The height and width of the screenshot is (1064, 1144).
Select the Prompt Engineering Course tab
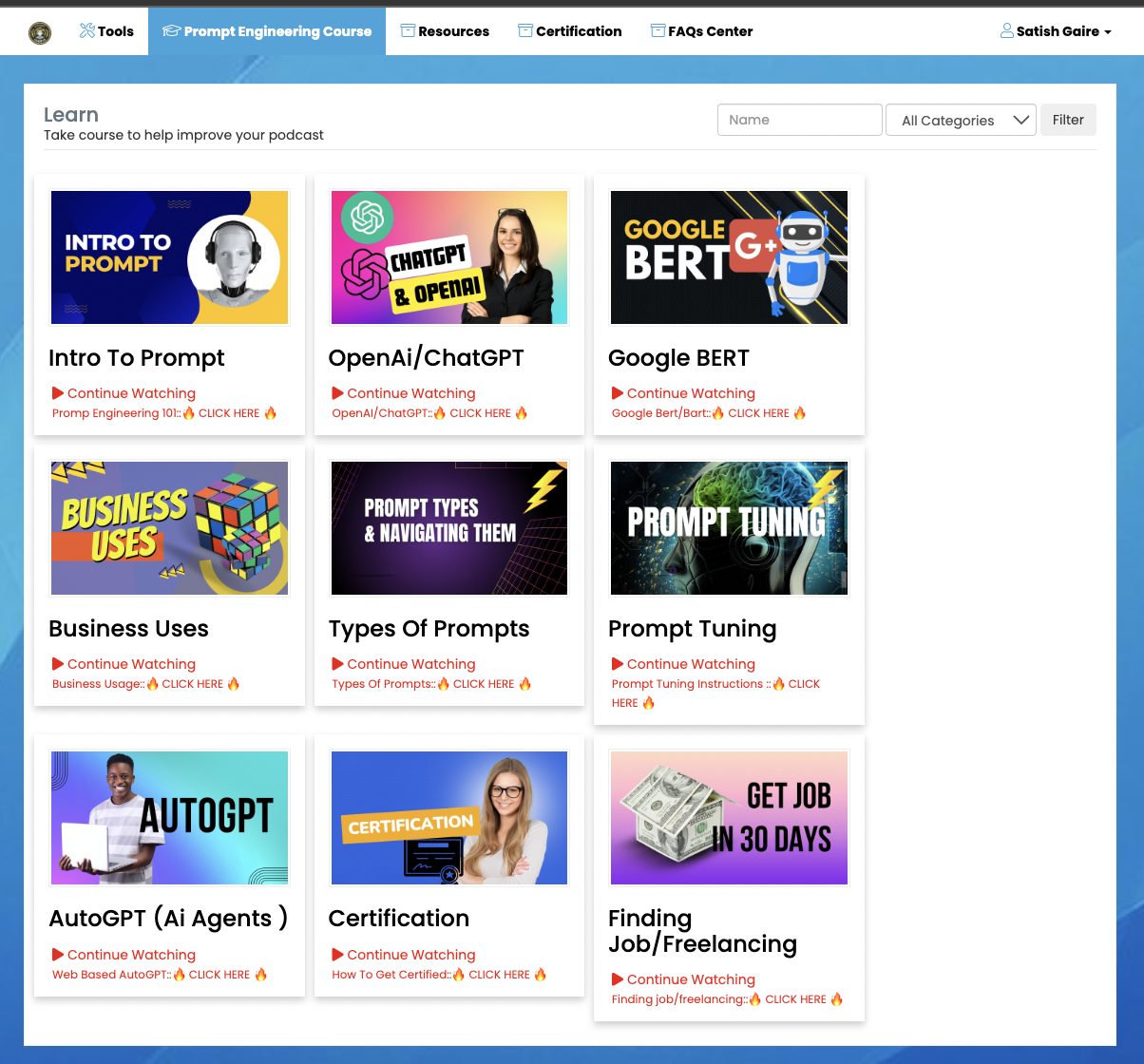267,31
